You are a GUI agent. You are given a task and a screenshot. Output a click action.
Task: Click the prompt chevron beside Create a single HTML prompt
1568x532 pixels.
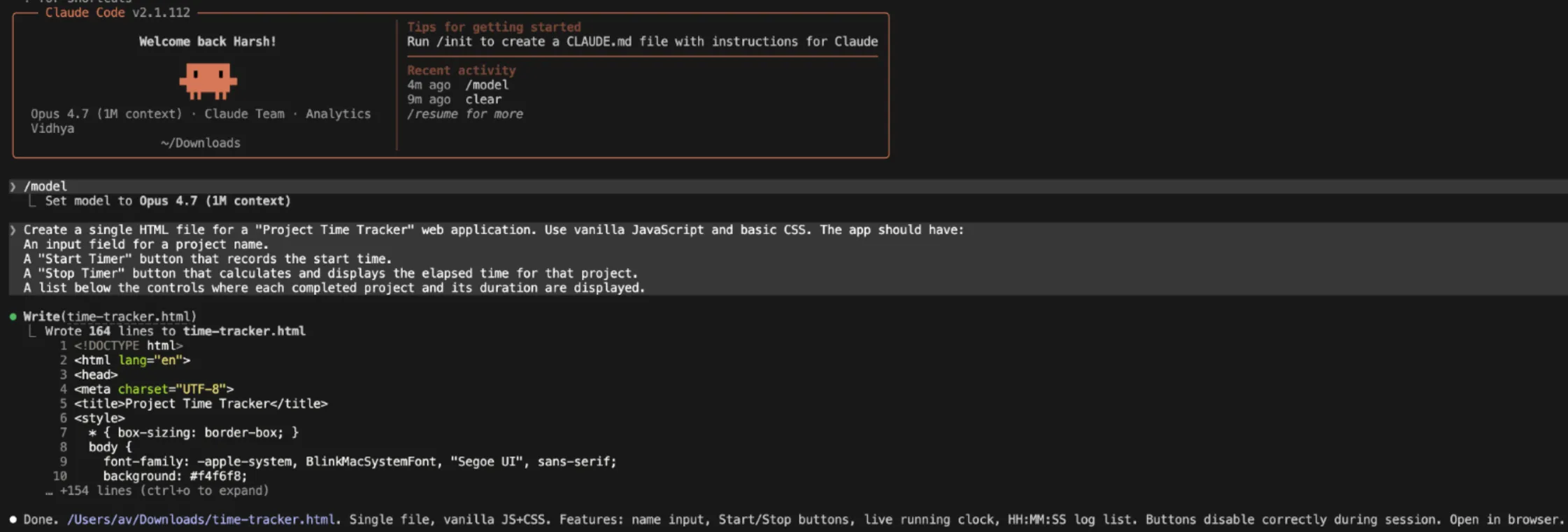pyautogui.click(x=13, y=230)
